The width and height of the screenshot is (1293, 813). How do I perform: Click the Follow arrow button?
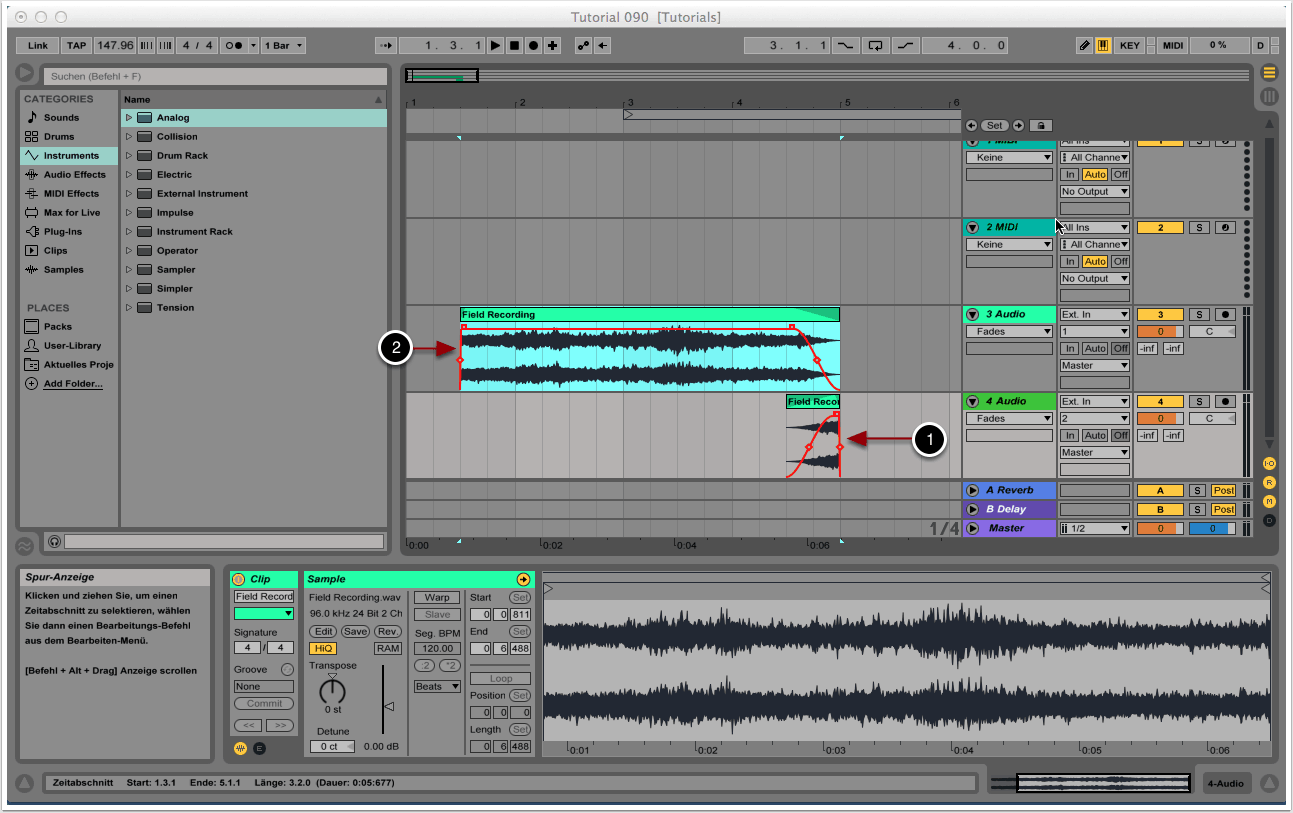click(385, 45)
